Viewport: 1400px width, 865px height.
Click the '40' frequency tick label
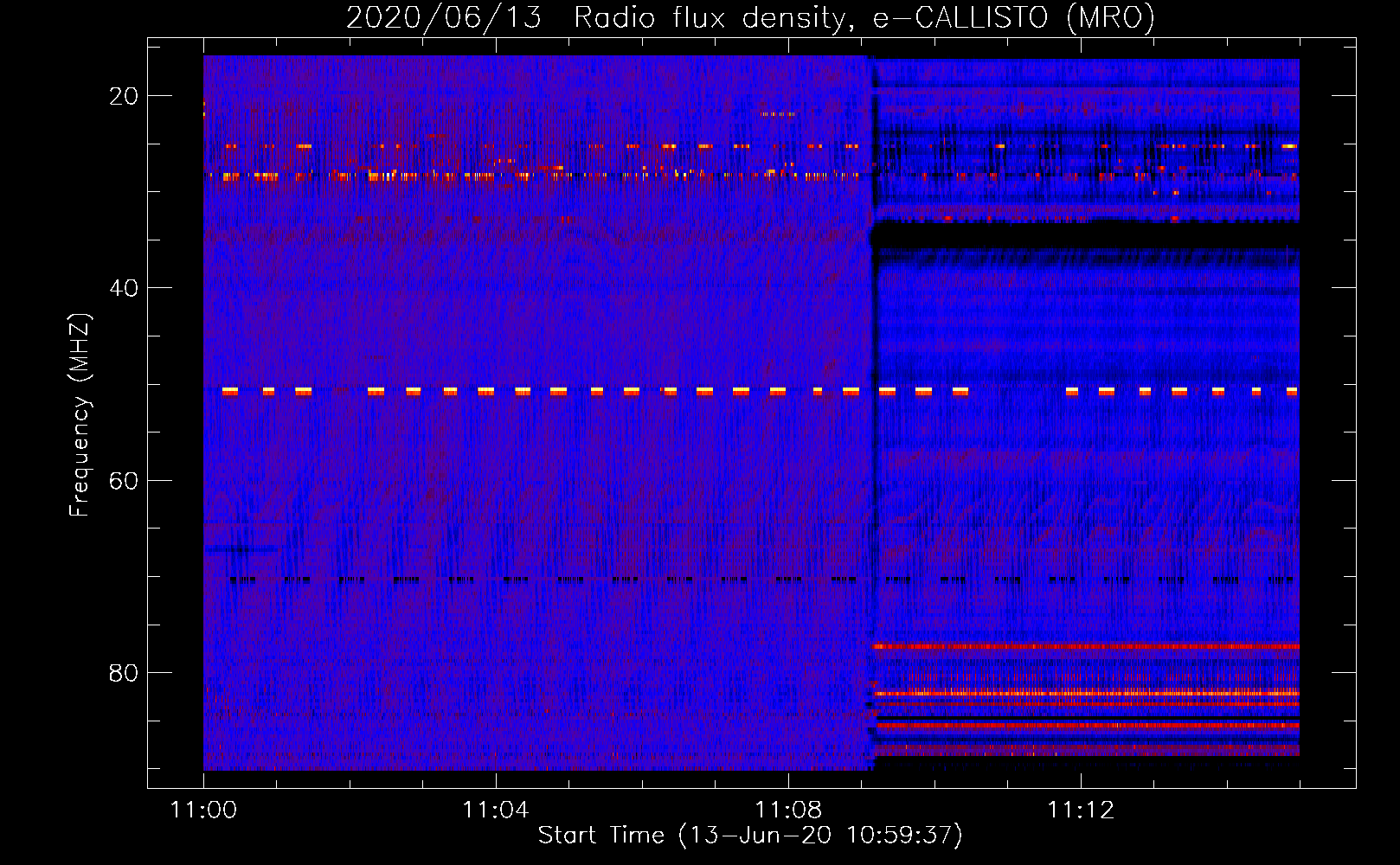point(124,288)
